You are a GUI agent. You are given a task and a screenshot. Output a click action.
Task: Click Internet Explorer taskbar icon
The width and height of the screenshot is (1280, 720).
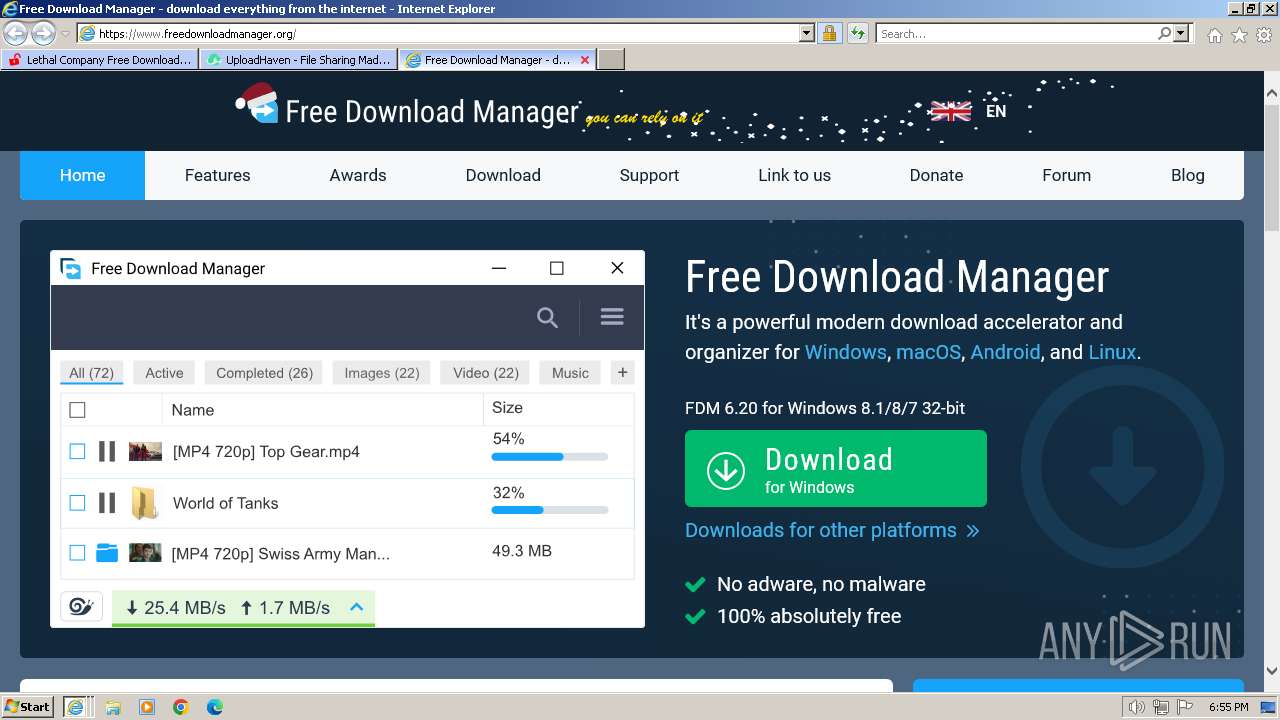(75, 707)
